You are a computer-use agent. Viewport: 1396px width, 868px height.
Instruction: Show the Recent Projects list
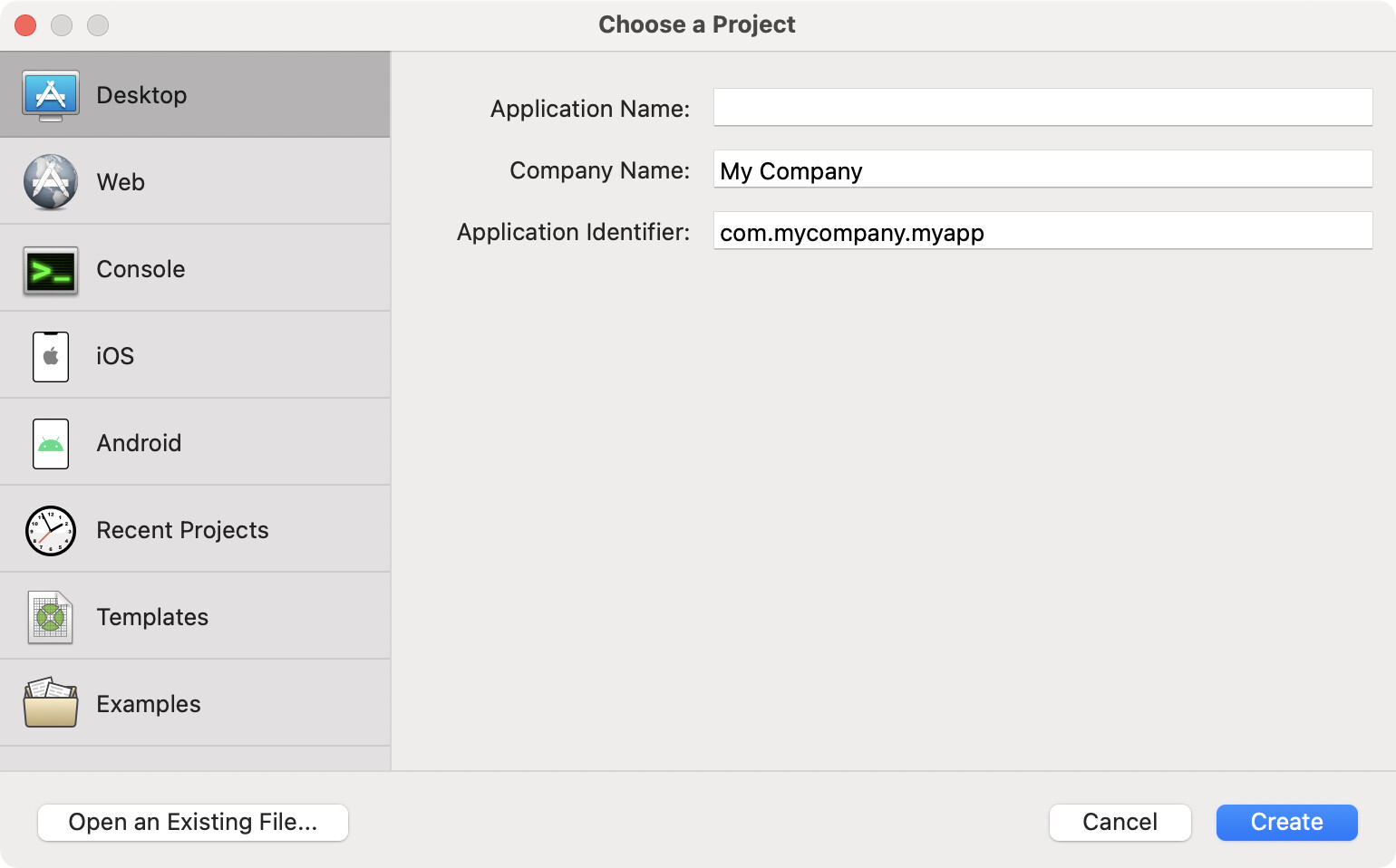pos(182,530)
